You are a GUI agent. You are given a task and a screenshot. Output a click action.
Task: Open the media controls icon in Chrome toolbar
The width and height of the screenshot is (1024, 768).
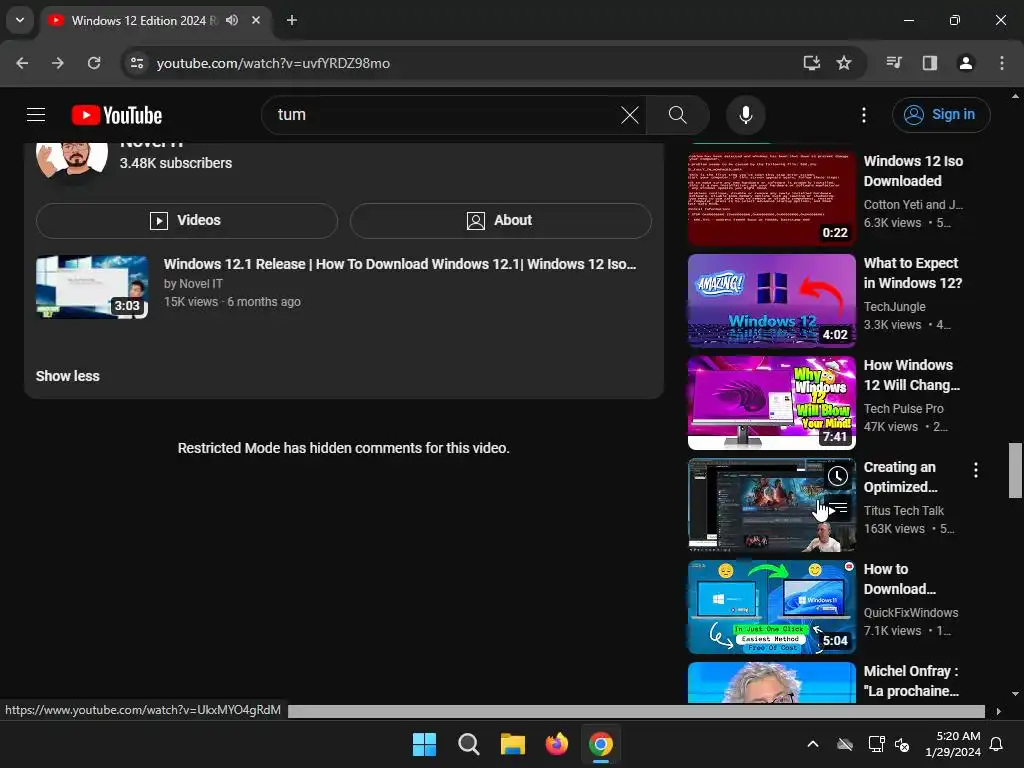click(x=894, y=63)
